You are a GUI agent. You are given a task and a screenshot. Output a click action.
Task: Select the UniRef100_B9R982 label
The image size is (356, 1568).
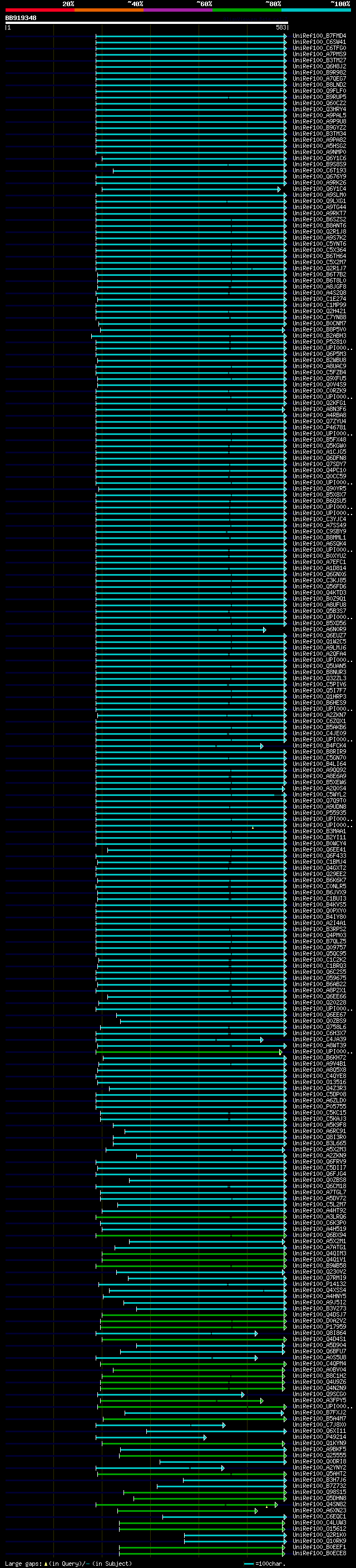tap(319, 72)
